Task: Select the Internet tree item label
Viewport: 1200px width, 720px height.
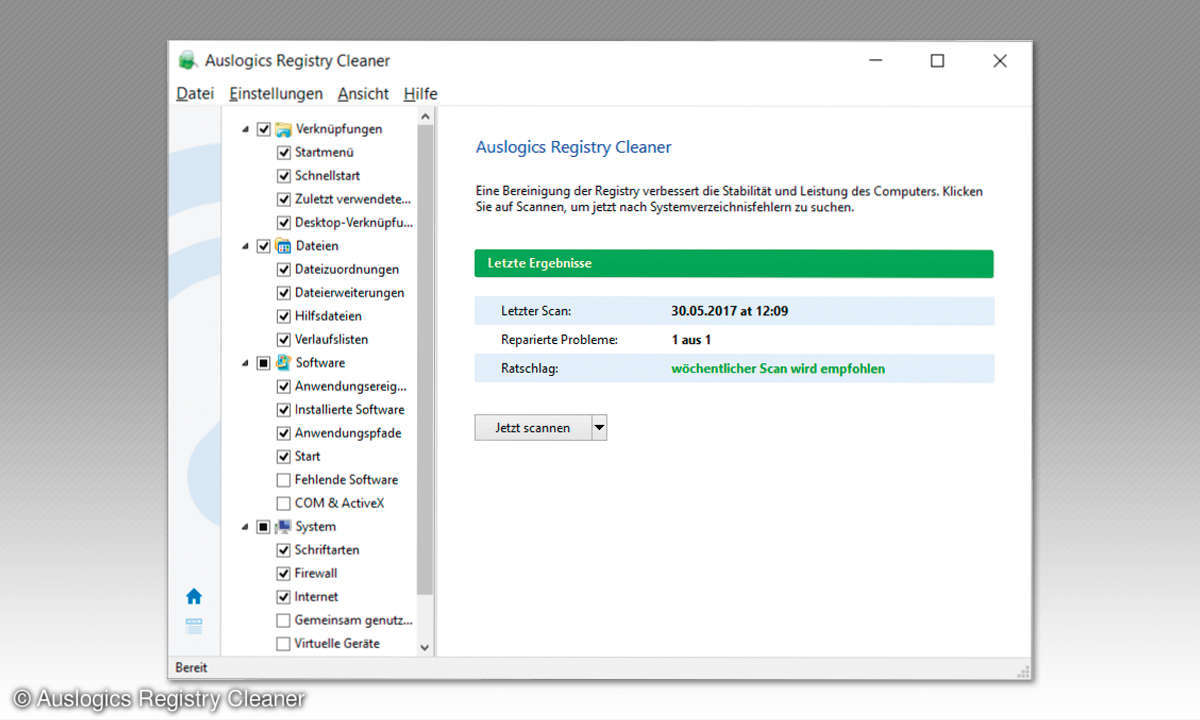Action: (x=316, y=597)
